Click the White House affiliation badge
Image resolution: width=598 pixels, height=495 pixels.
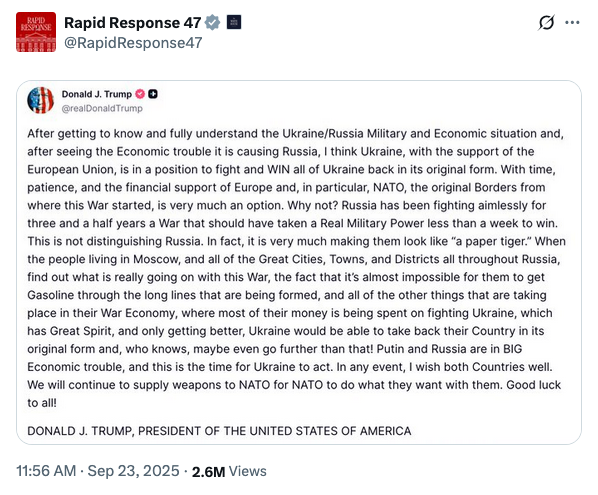pos(234,22)
